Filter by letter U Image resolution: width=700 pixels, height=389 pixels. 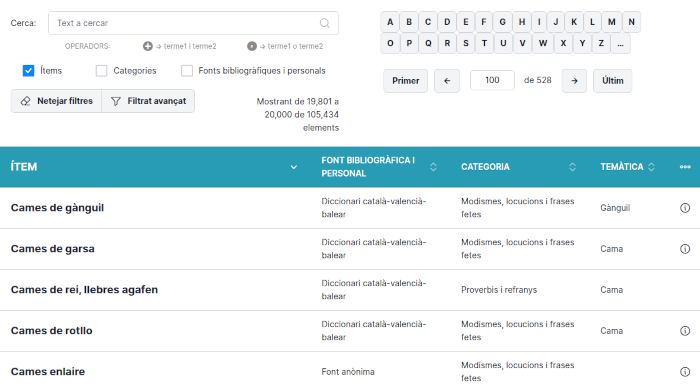[x=503, y=43]
